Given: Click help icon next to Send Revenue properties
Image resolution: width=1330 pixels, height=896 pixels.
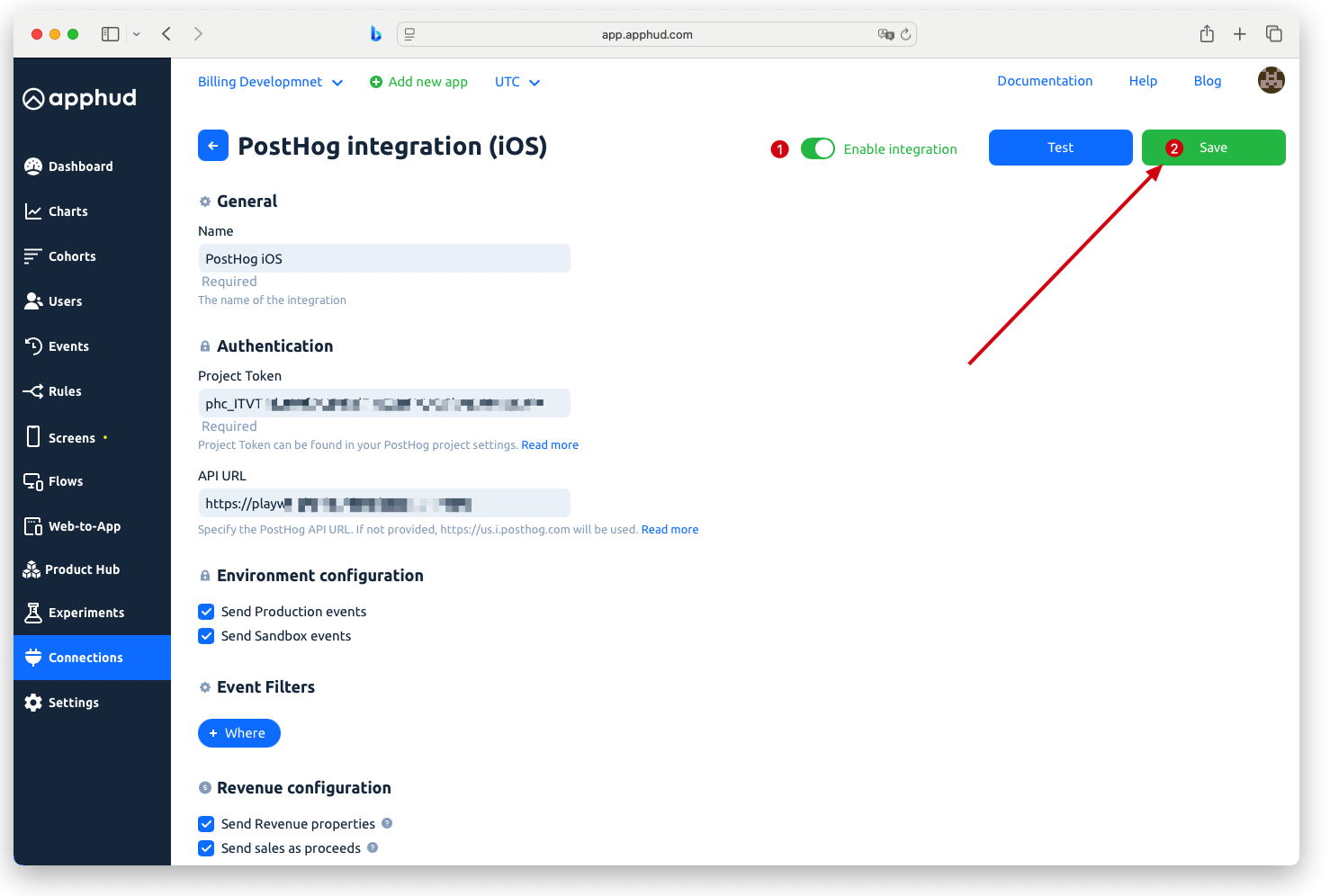Looking at the screenshot, I should point(387,823).
